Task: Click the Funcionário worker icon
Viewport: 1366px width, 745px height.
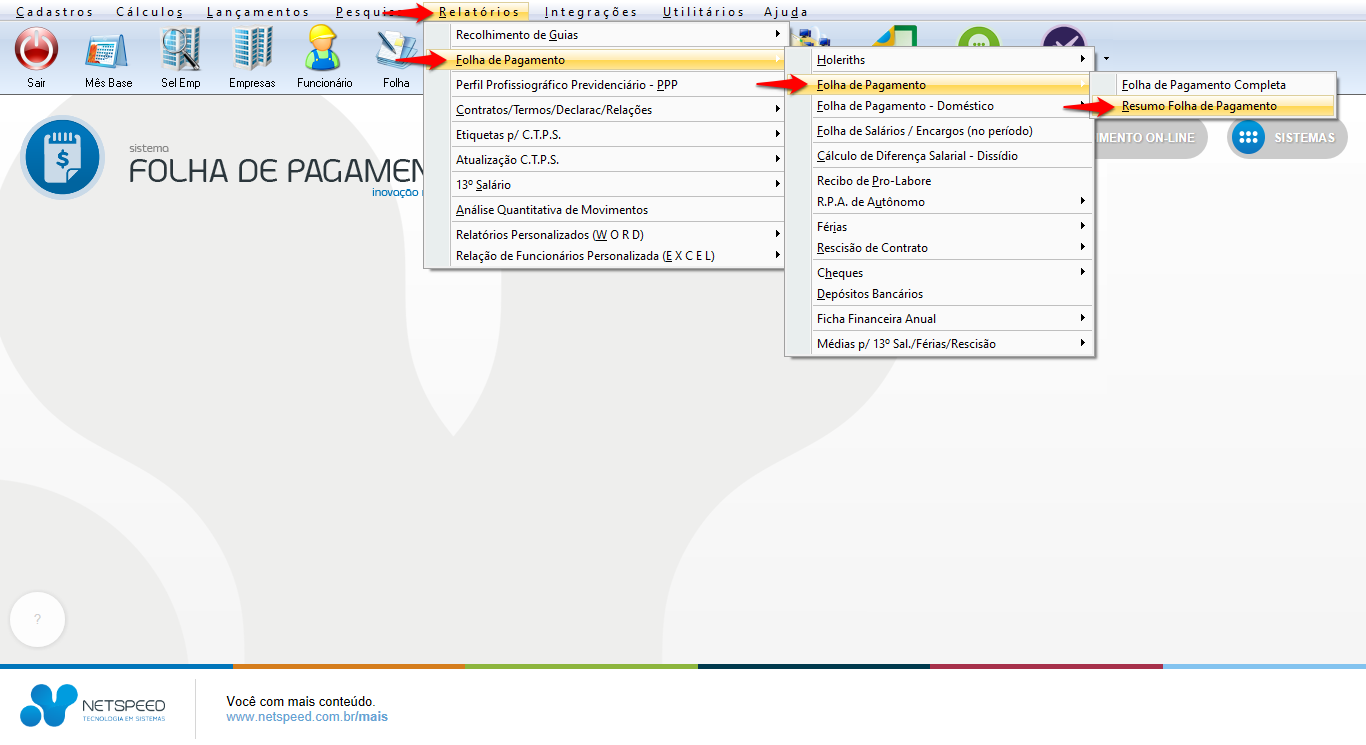Action: click(x=324, y=49)
